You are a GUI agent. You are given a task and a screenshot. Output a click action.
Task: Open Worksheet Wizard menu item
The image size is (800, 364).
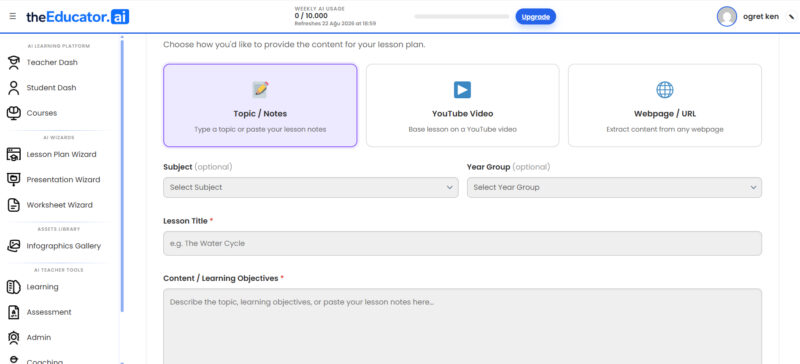(x=60, y=205)
